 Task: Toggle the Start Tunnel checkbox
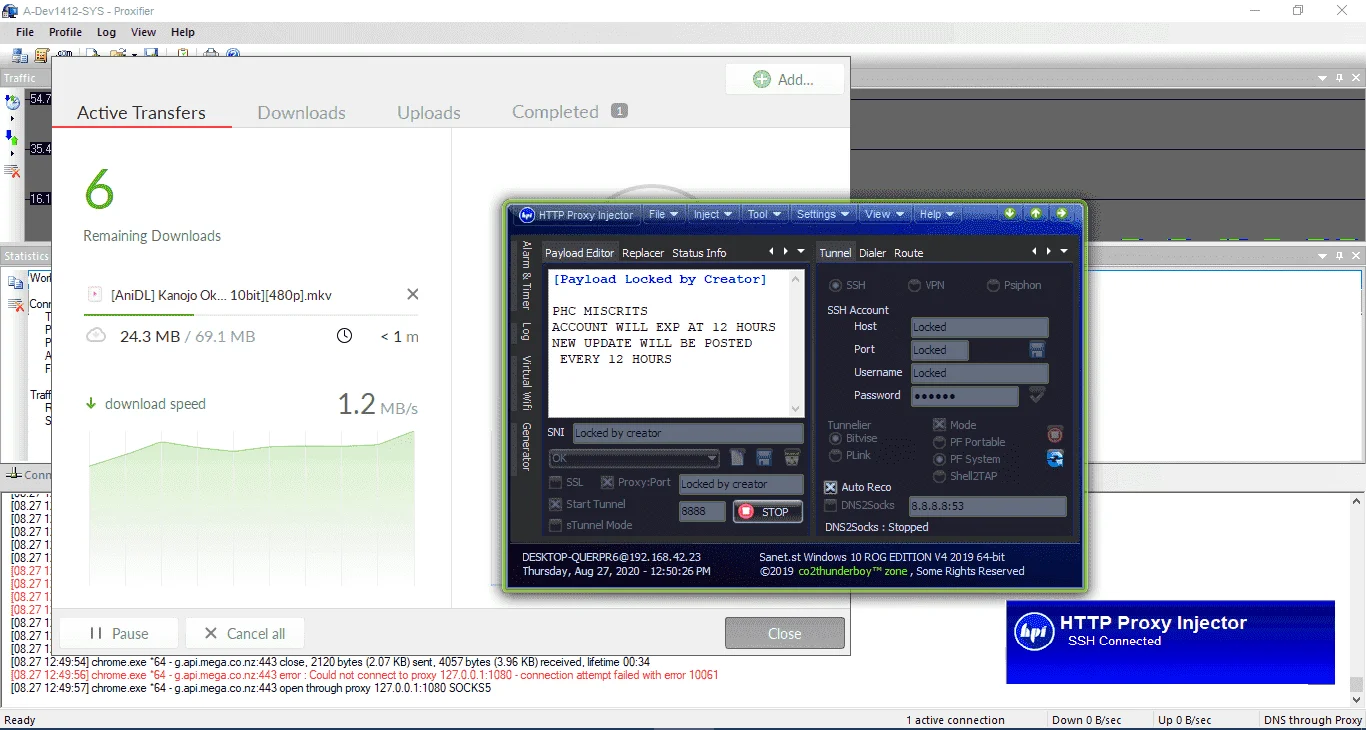coord(556,504)
